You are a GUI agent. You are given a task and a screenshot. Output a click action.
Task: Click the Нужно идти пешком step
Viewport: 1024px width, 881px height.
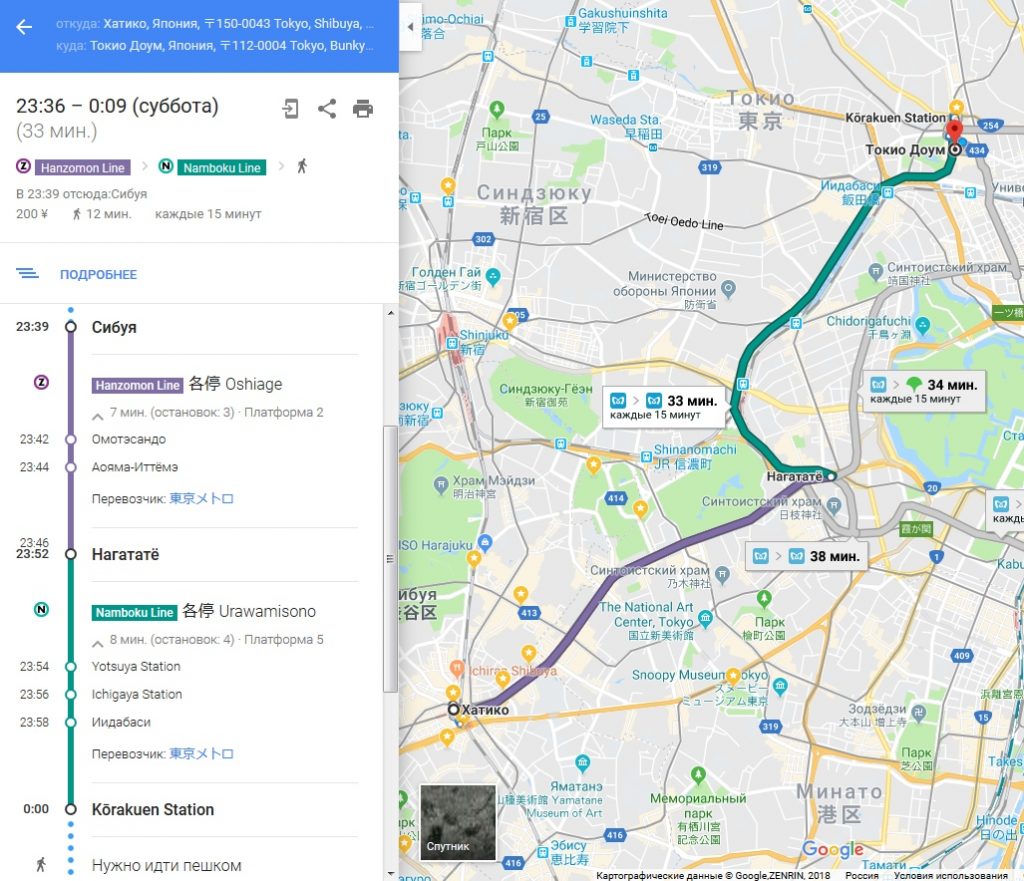(167, 866)
